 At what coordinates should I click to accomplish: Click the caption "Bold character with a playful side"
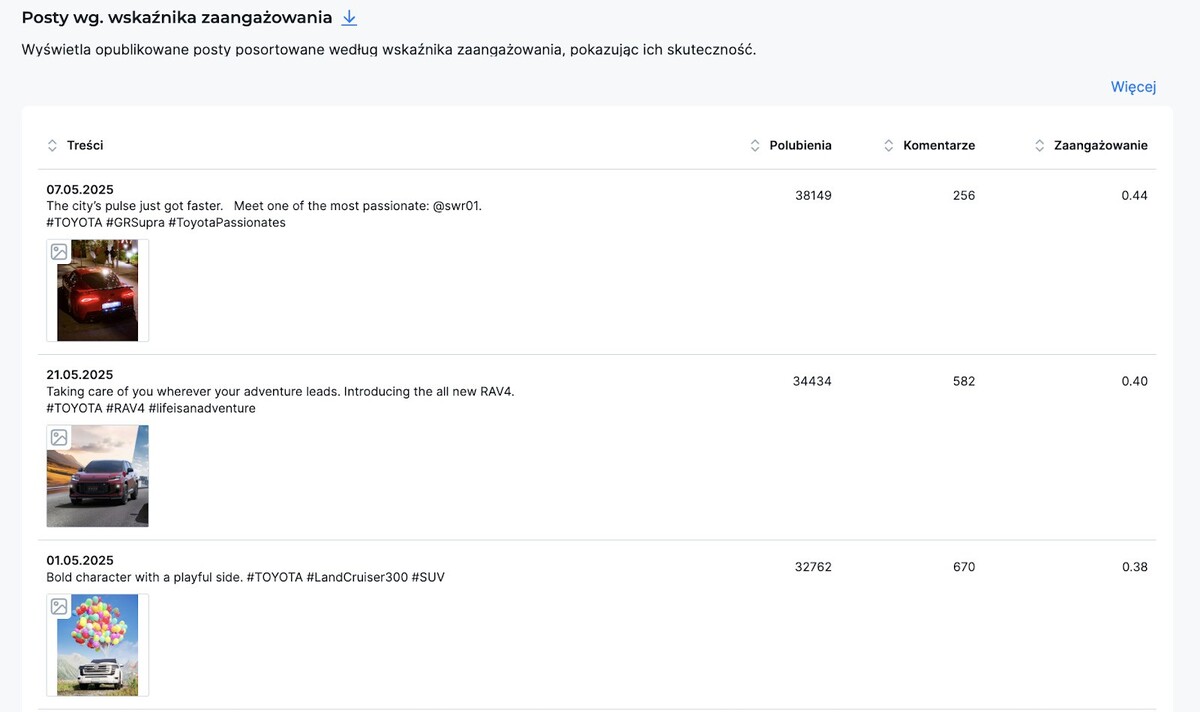(142, 577)
